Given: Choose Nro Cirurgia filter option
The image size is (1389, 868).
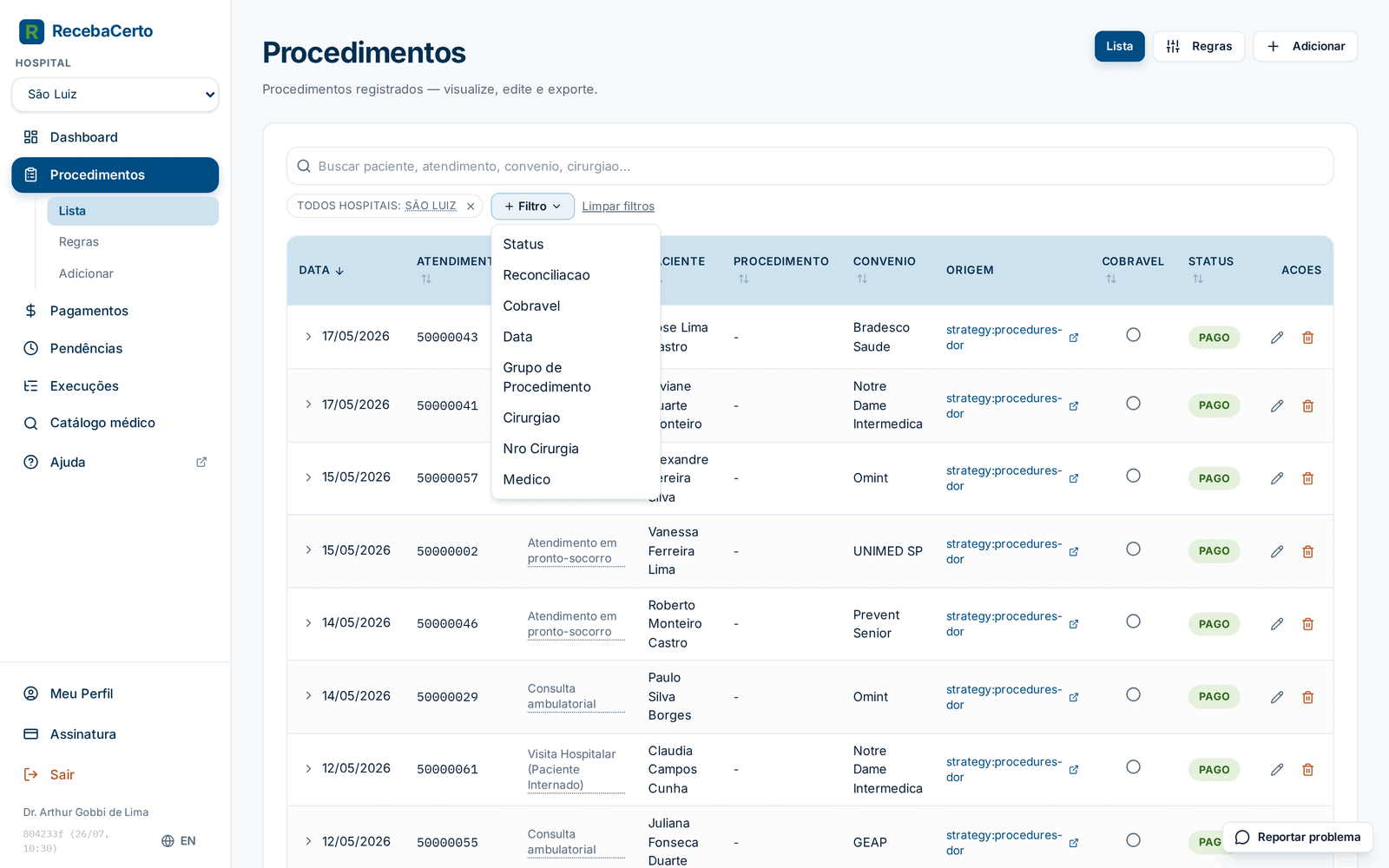Looking at the screenshot, I should pos(576,449).
